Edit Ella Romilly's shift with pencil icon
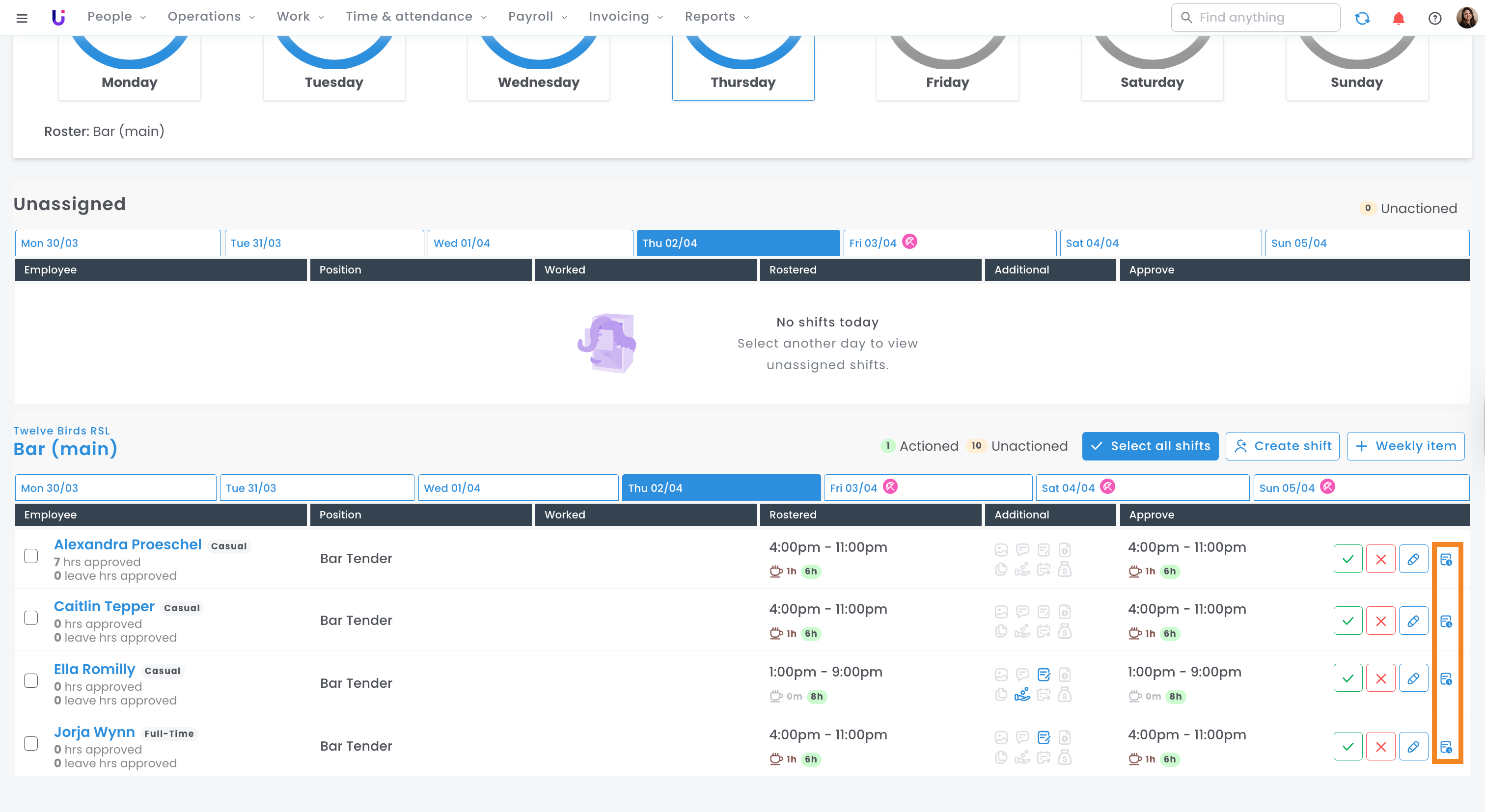 point(1412,677)
